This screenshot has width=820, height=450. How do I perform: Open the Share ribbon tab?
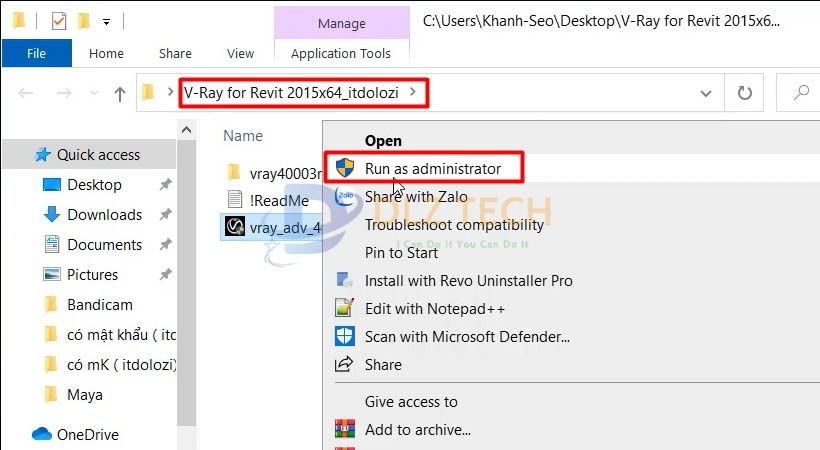175,53
